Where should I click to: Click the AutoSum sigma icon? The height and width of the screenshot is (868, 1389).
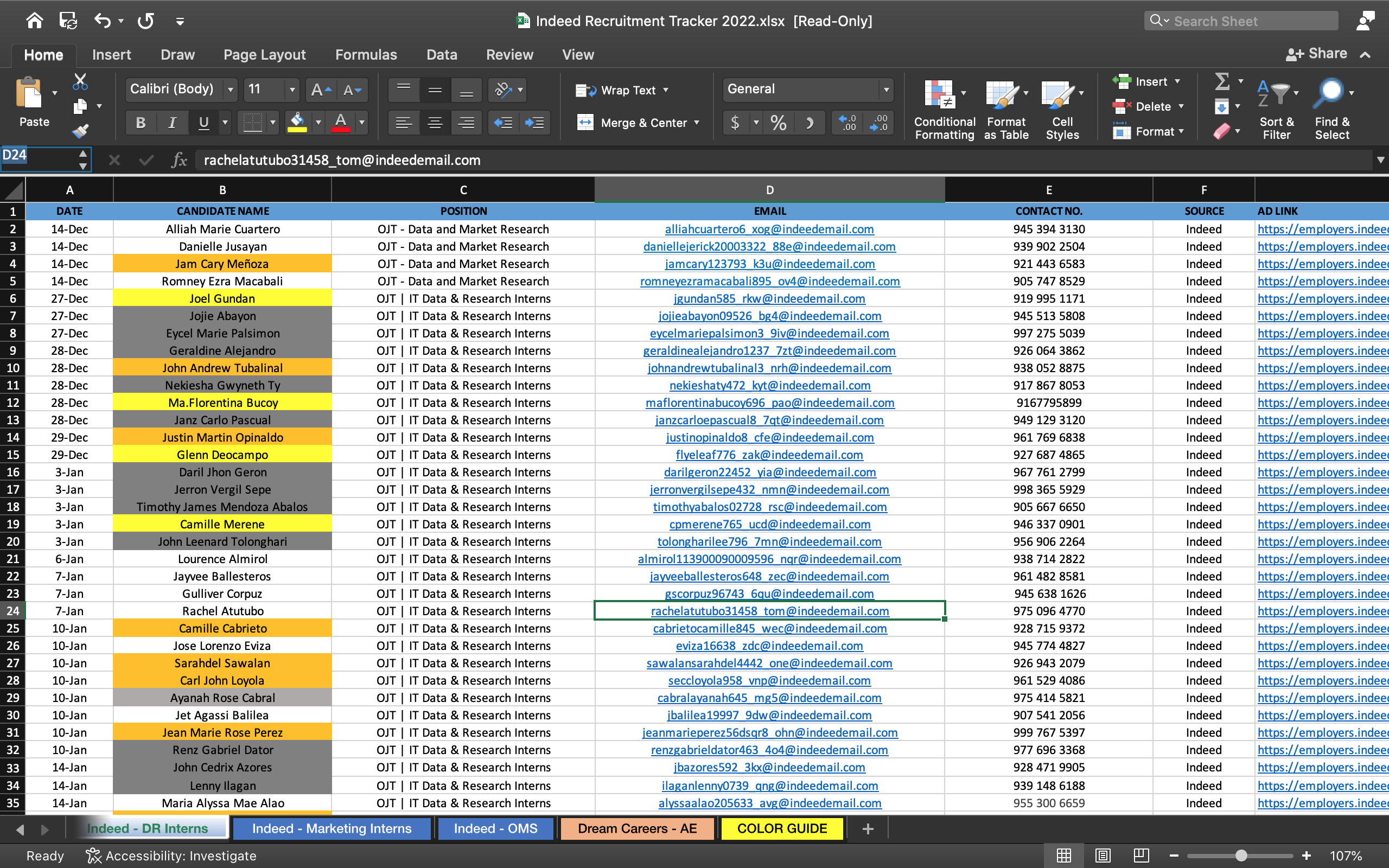(x=1222, y=81)
